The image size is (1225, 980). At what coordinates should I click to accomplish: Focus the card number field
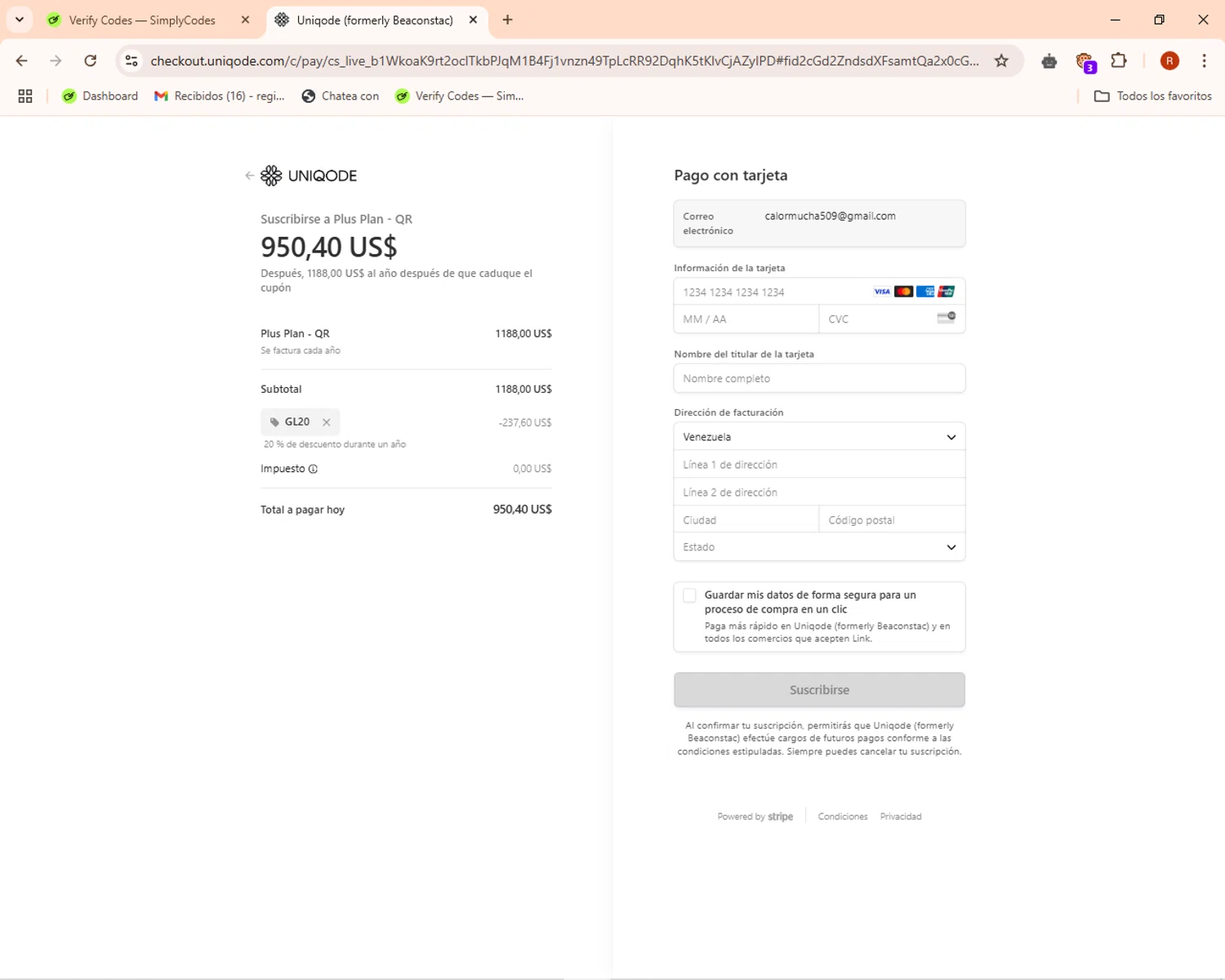pos(819,292)
